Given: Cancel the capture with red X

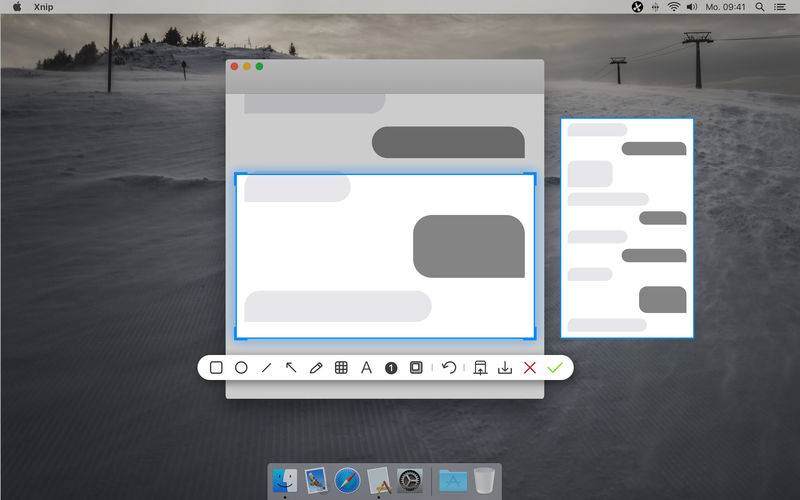Looking at the screenshot, I should (x=530, y=367).
